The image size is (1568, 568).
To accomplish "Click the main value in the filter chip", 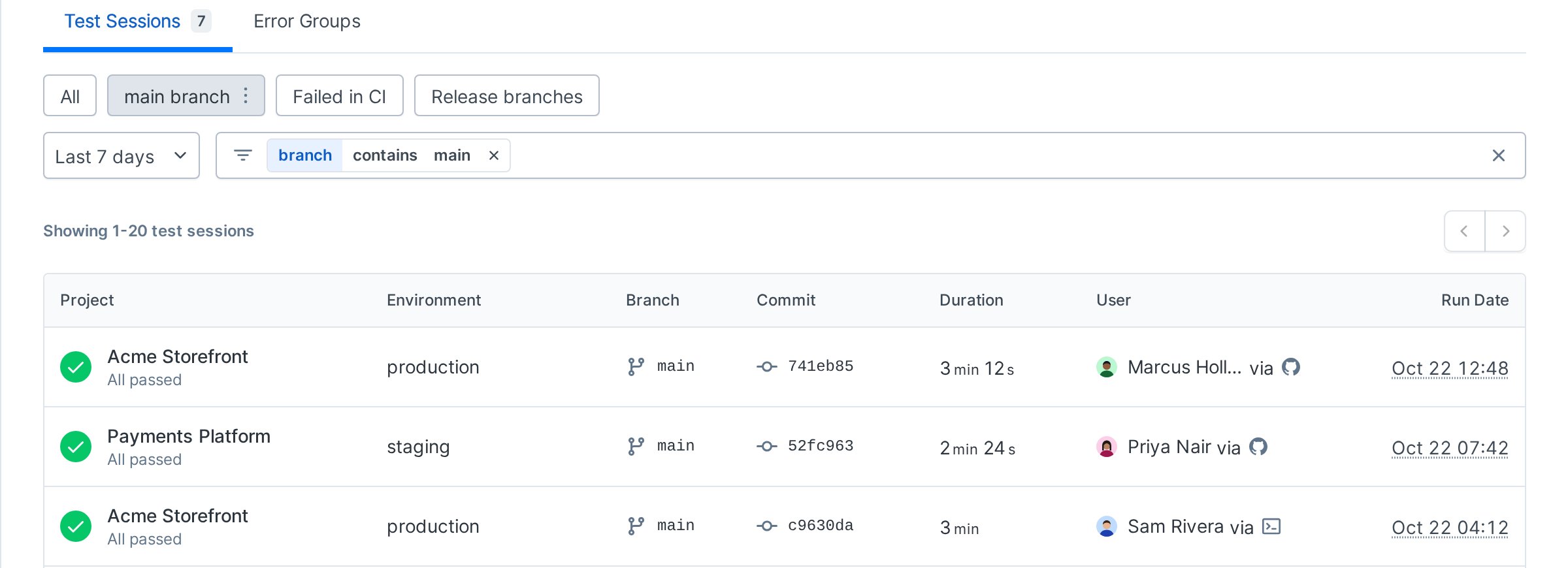I will pos(452,155).
